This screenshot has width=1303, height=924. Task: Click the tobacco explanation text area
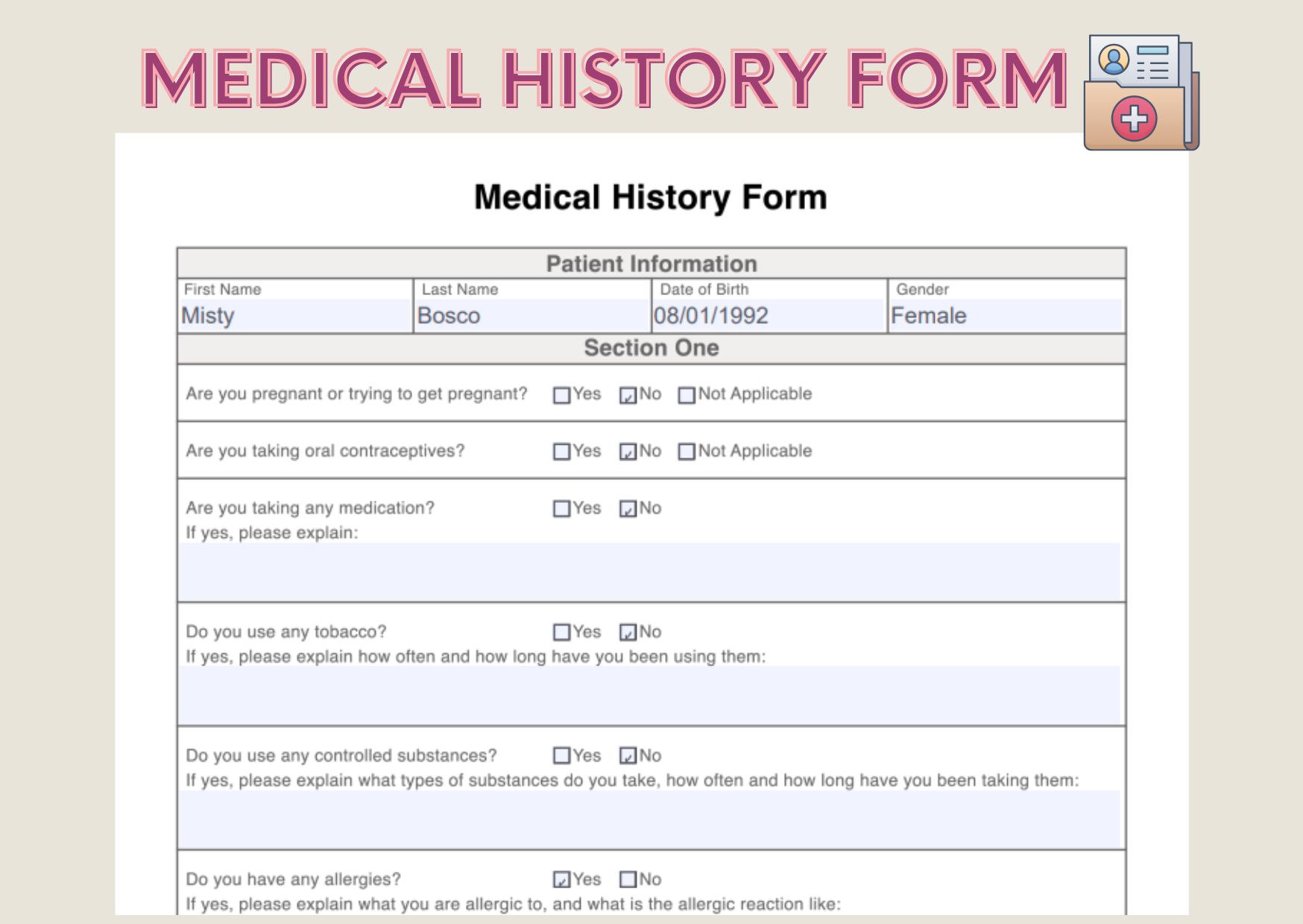(649, 694)
